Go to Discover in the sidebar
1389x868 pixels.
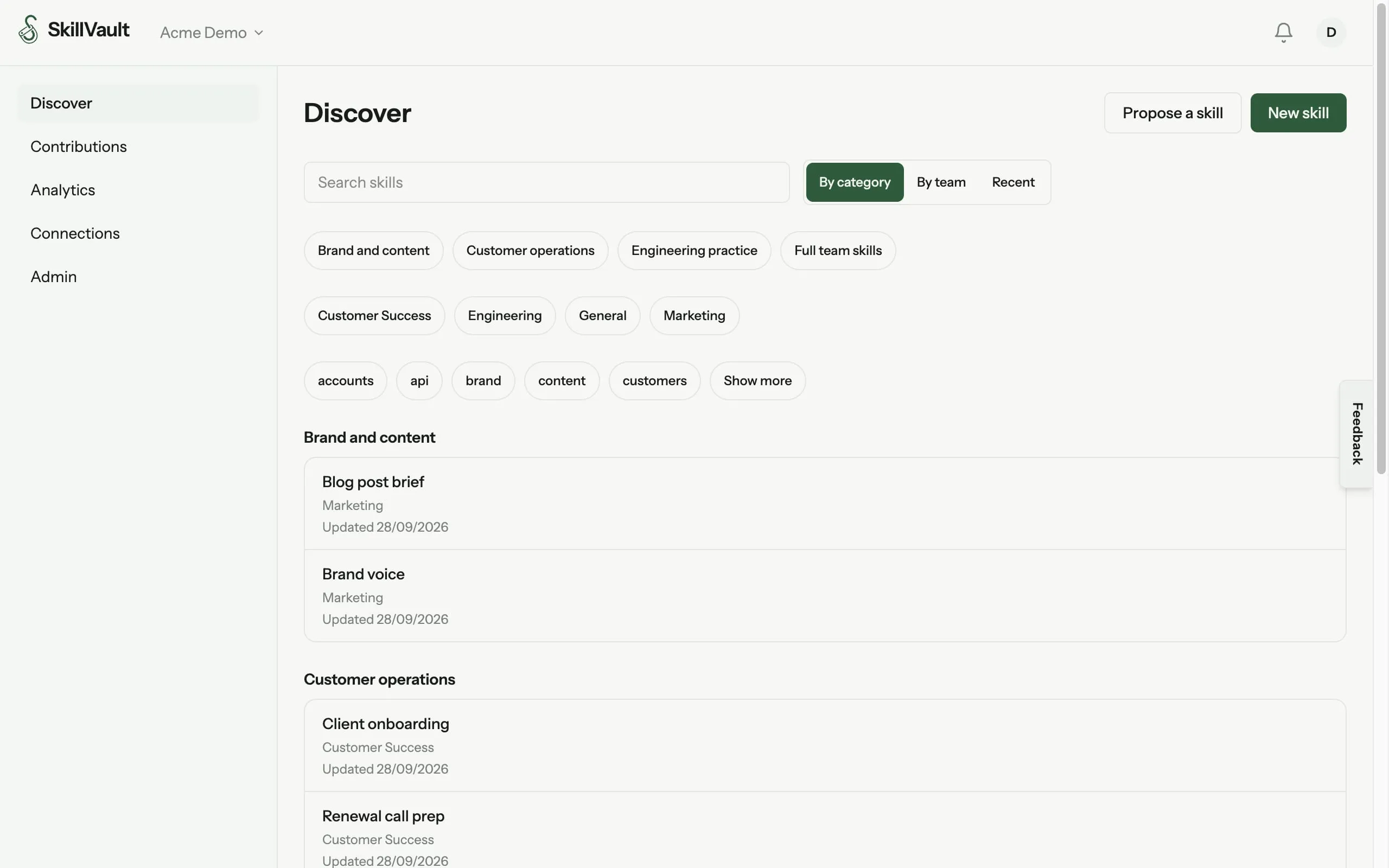tap(138, 103)
